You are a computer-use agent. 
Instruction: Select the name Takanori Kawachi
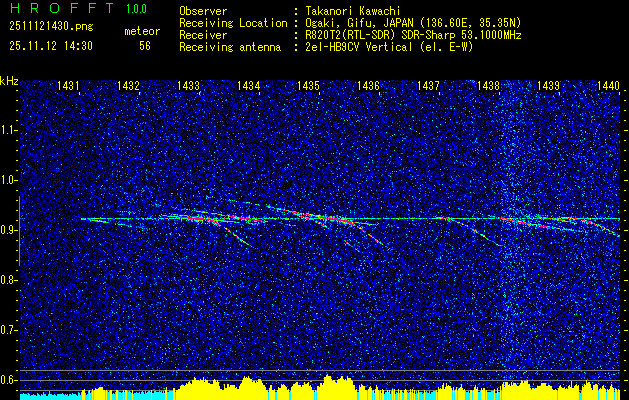click(353, 11)
